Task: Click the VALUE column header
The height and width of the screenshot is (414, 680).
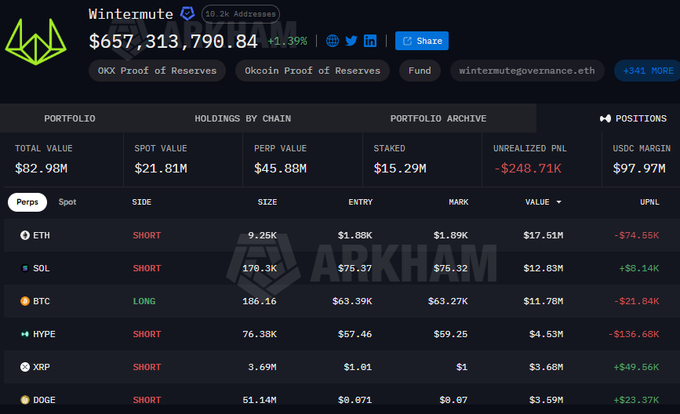Action: pyautogui.click(x=537, y=202)
